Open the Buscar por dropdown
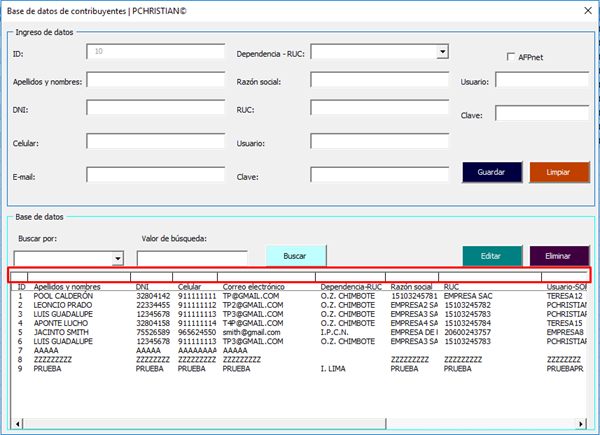600x435 pixels. tap(118, 259)
